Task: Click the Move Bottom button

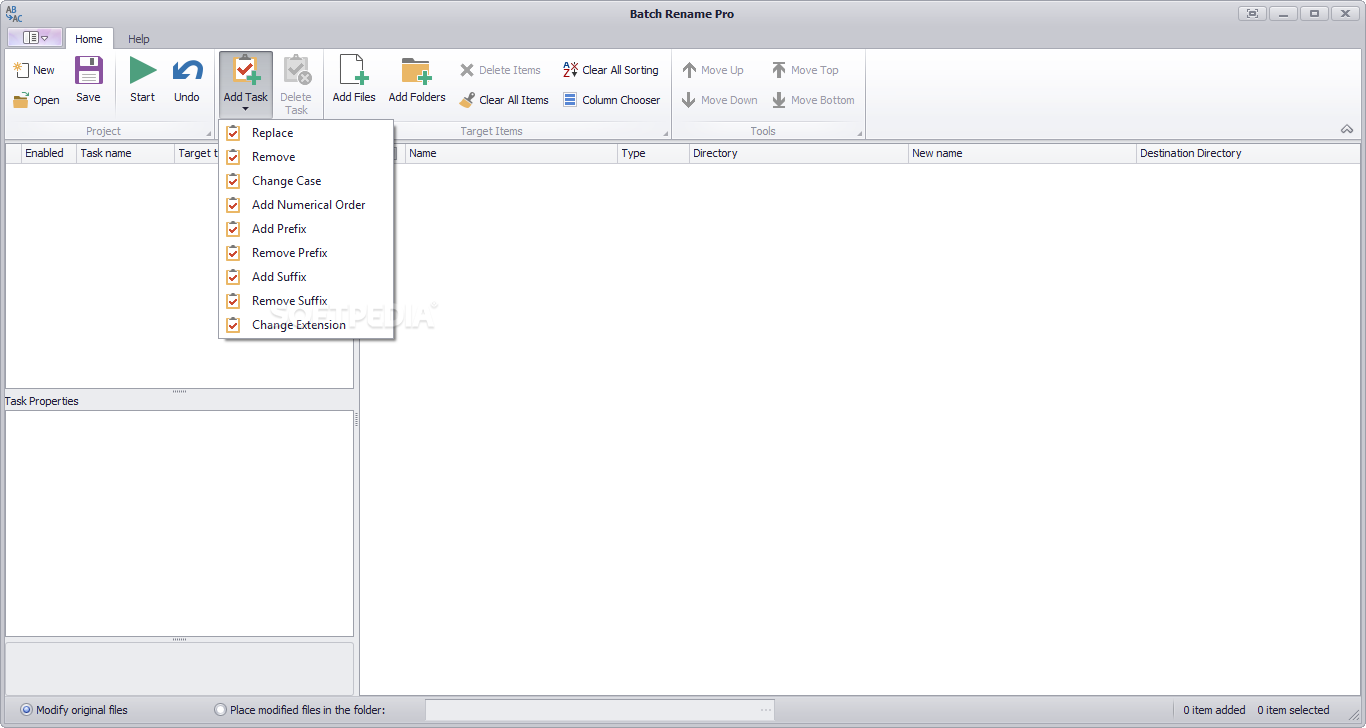Action: pos(813,100)
